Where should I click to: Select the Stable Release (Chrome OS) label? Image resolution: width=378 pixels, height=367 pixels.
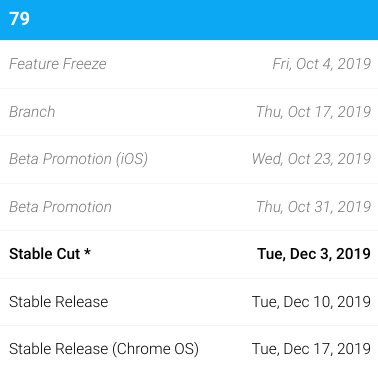coord(104,349)
